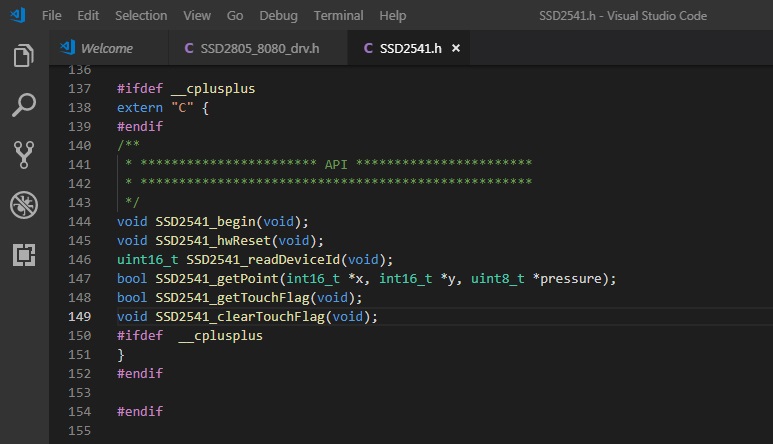Open the File menu
Viewport: 773px width, 444px height.
pos(52,16)
